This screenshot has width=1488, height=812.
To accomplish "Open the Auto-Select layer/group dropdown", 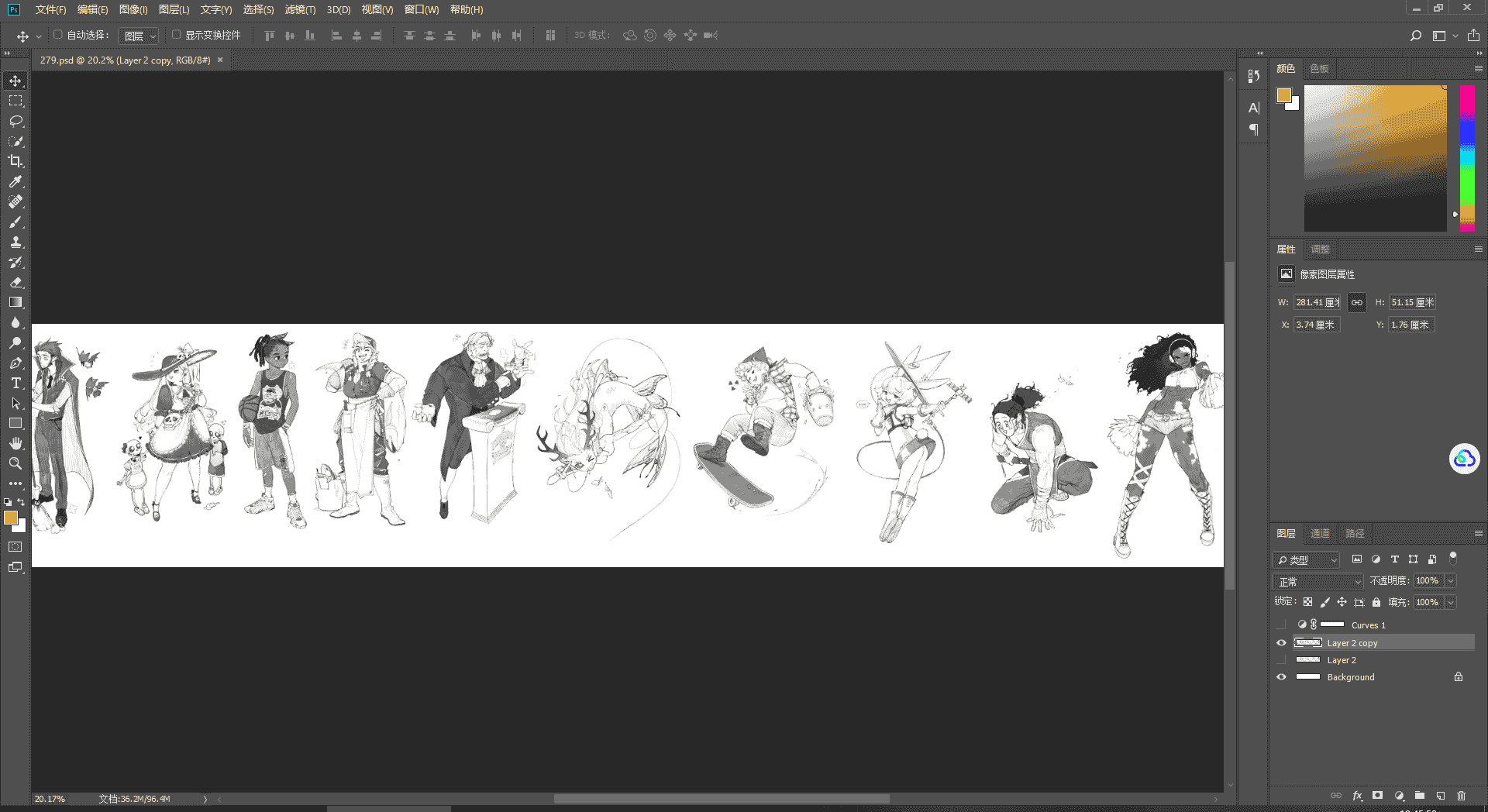I will click(139, 36).
